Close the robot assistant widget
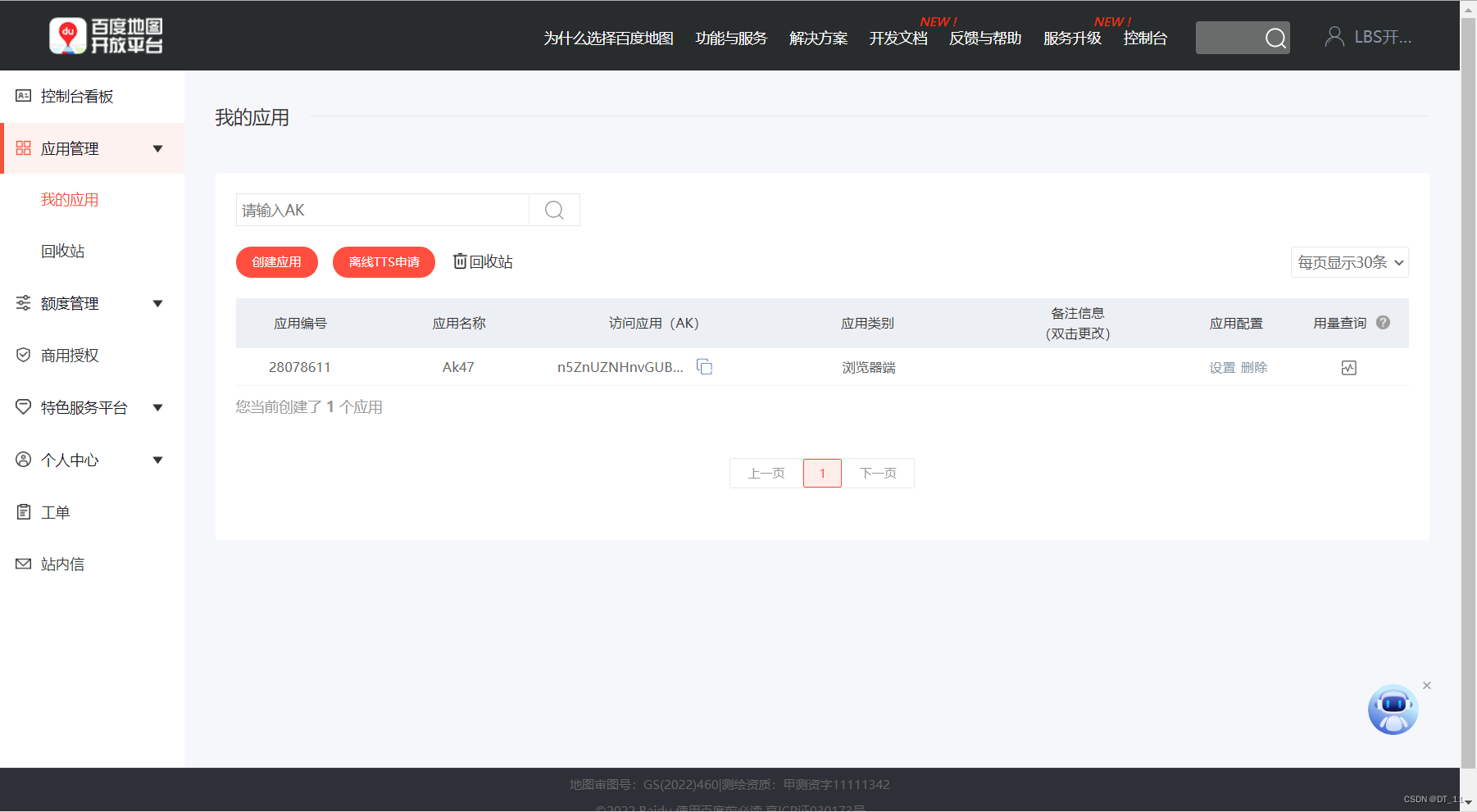The width and height of the screenshot is (1477, 812). 1427,686
